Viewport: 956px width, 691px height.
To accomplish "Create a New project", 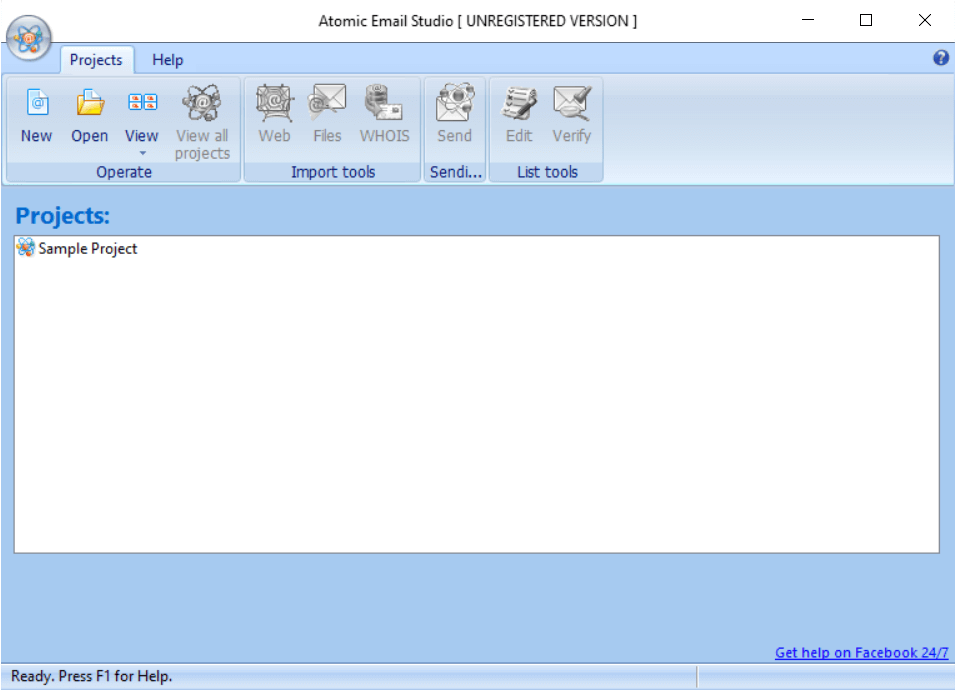I will click(37, 115).
